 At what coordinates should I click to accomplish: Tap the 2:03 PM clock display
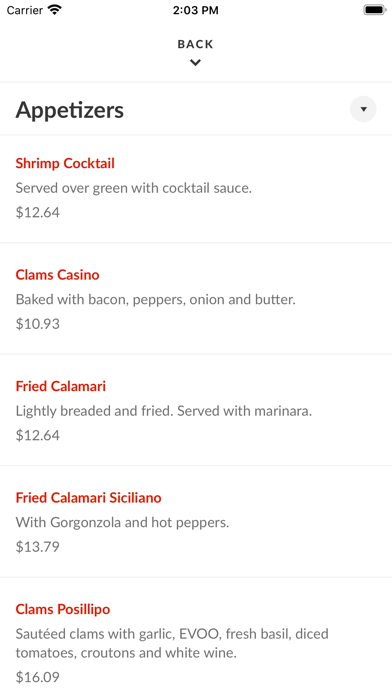(195, 10)
